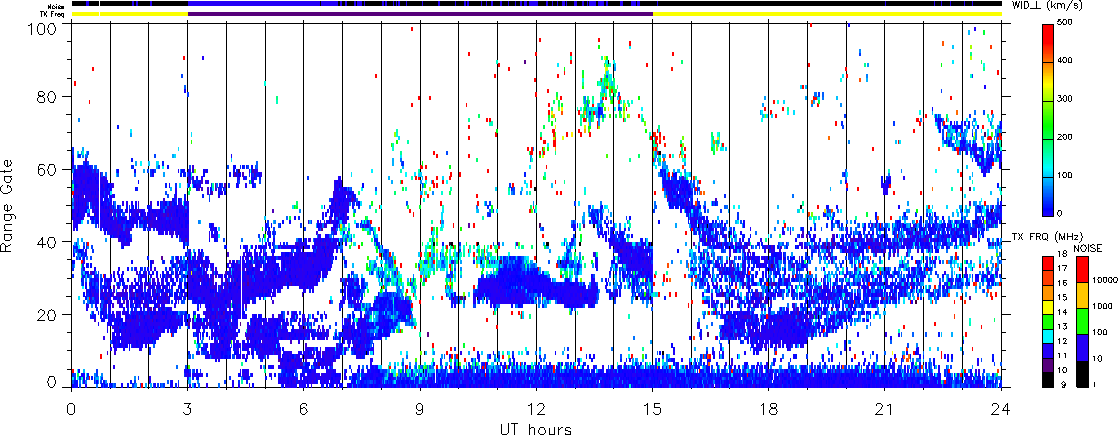The height and width of the screenshot is (435, 1118).
Task: Click the 6 tick label on UT hours axis
Action: point(304,409)
